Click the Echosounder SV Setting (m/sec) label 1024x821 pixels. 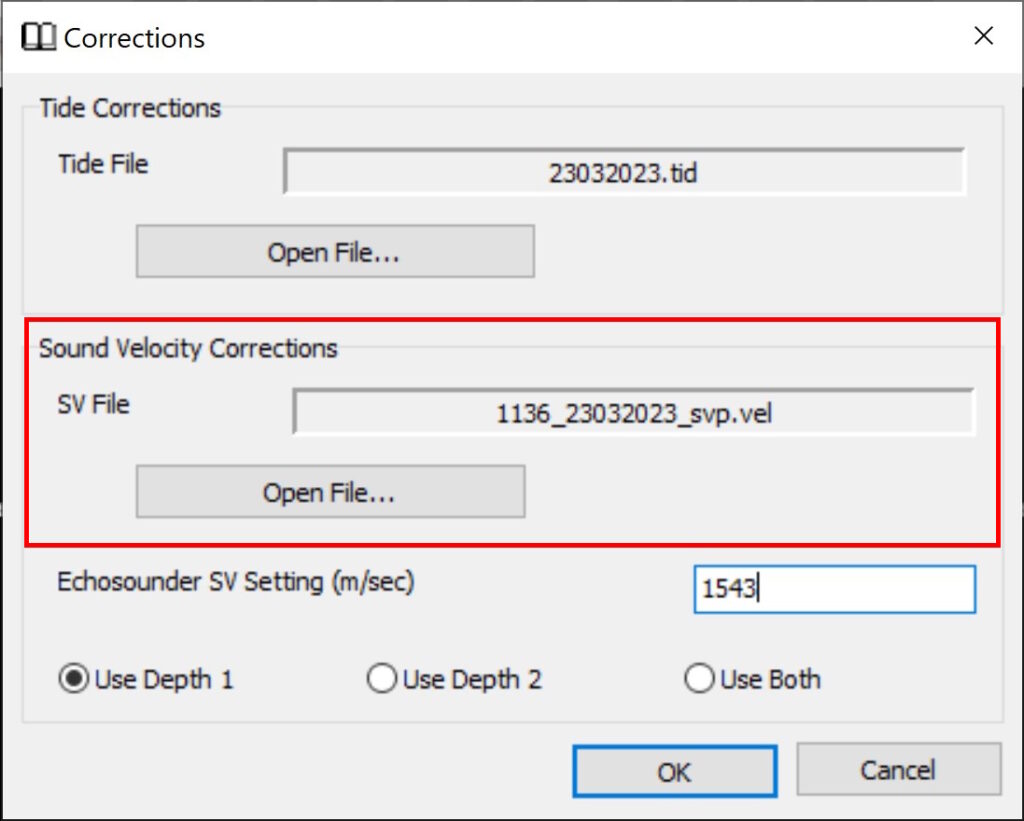click(x=236, y=582)
